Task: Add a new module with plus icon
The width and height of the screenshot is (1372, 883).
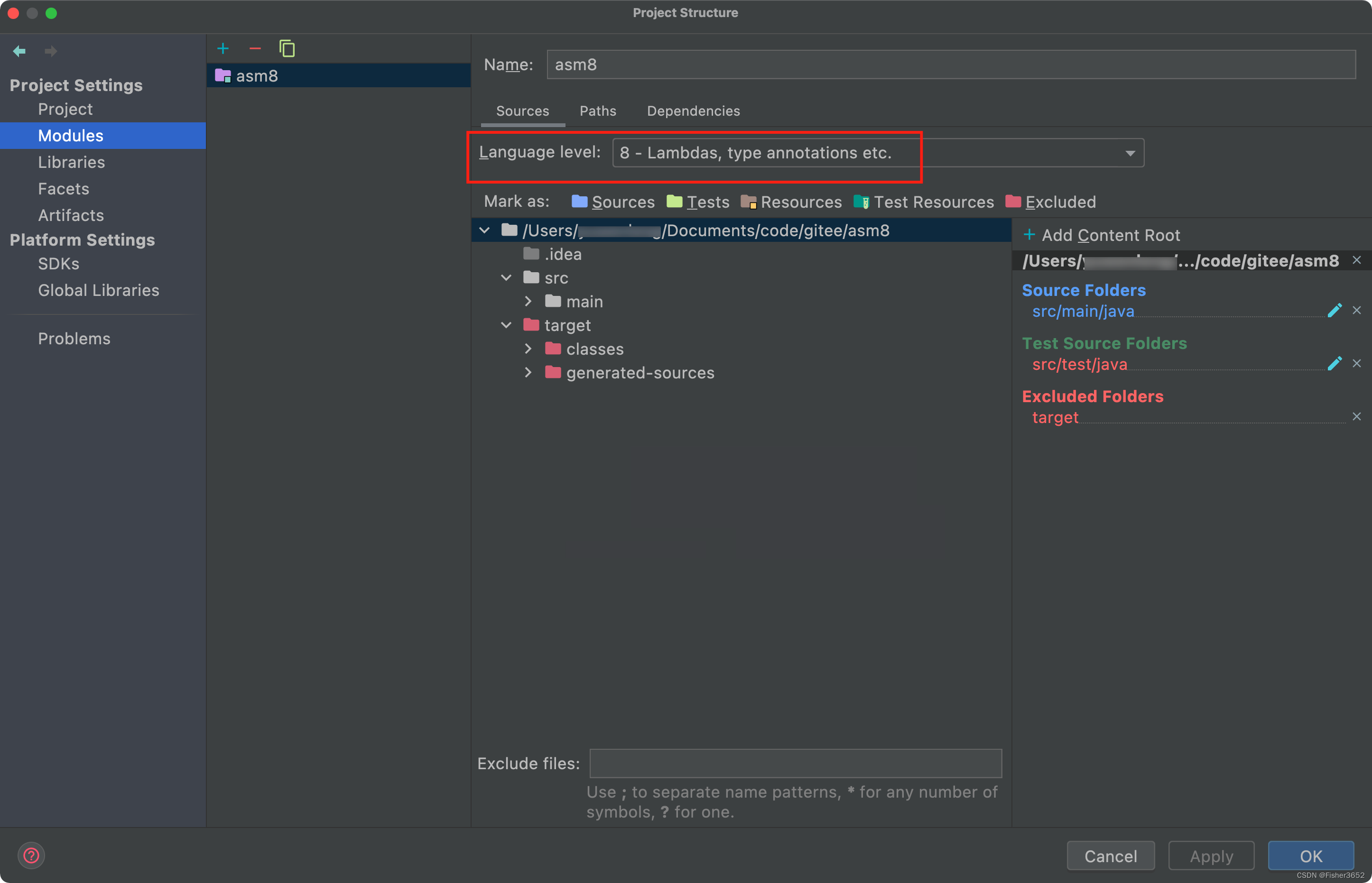Action: 223,49
